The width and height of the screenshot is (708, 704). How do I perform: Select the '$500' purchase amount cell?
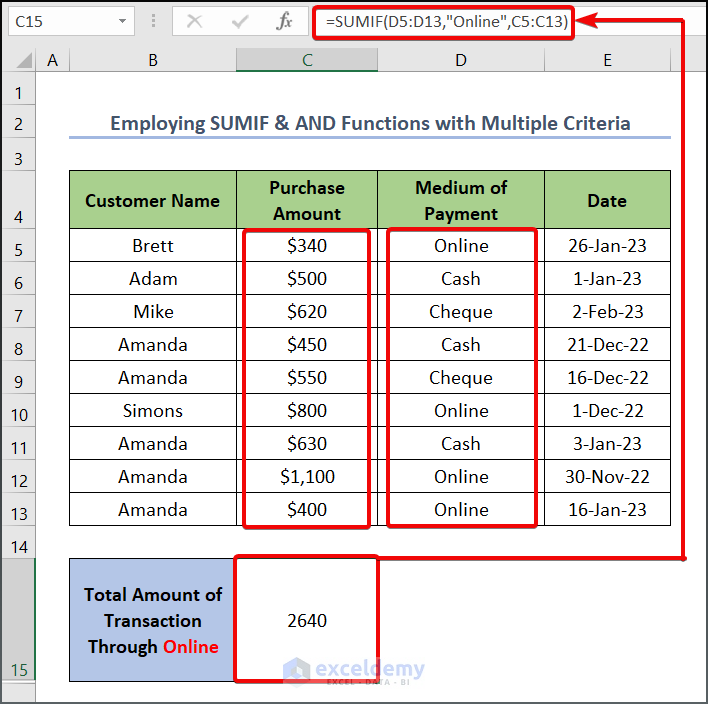[x=307, y=278]
